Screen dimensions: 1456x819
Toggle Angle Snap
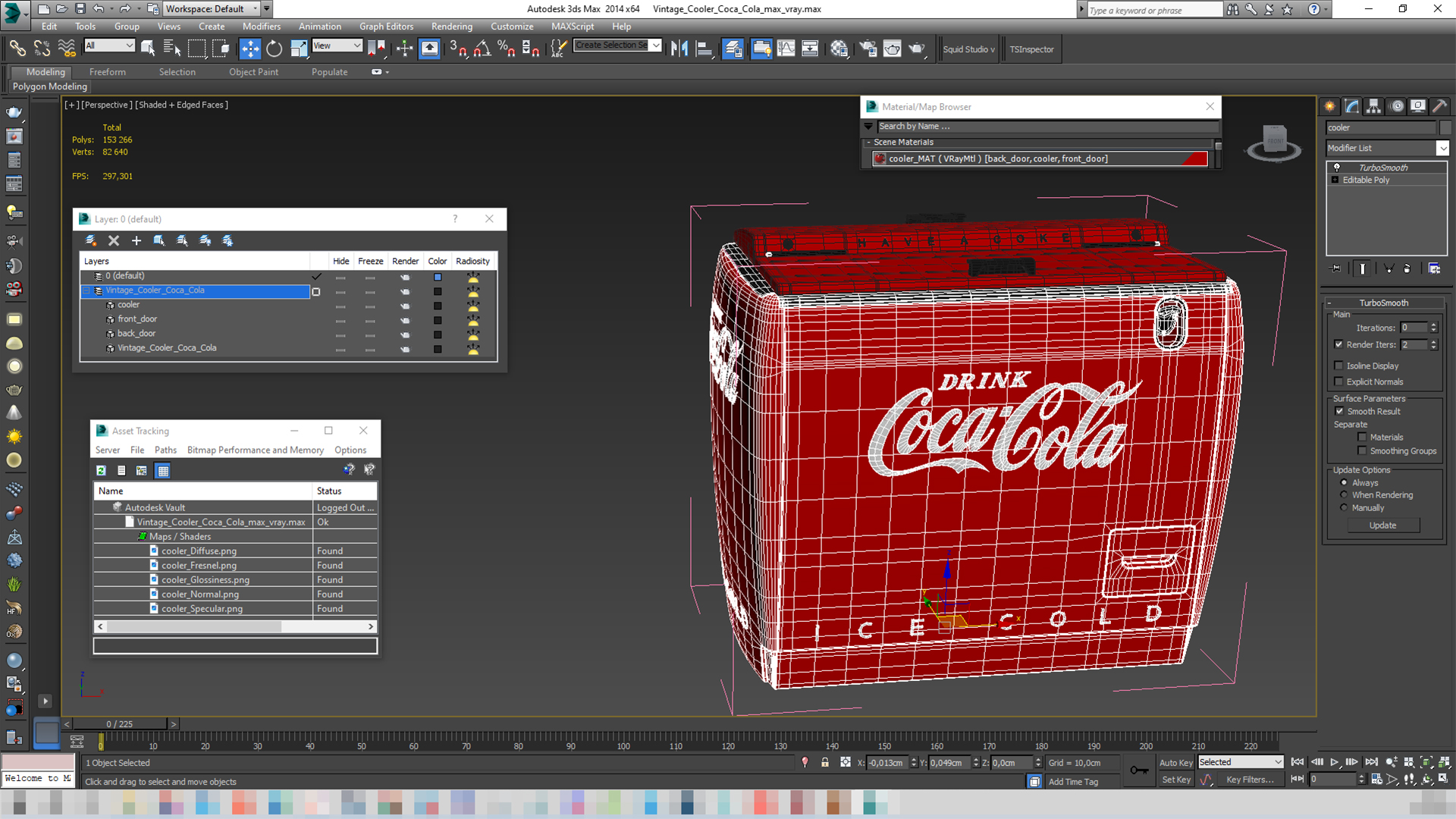(x=482, y=49)
